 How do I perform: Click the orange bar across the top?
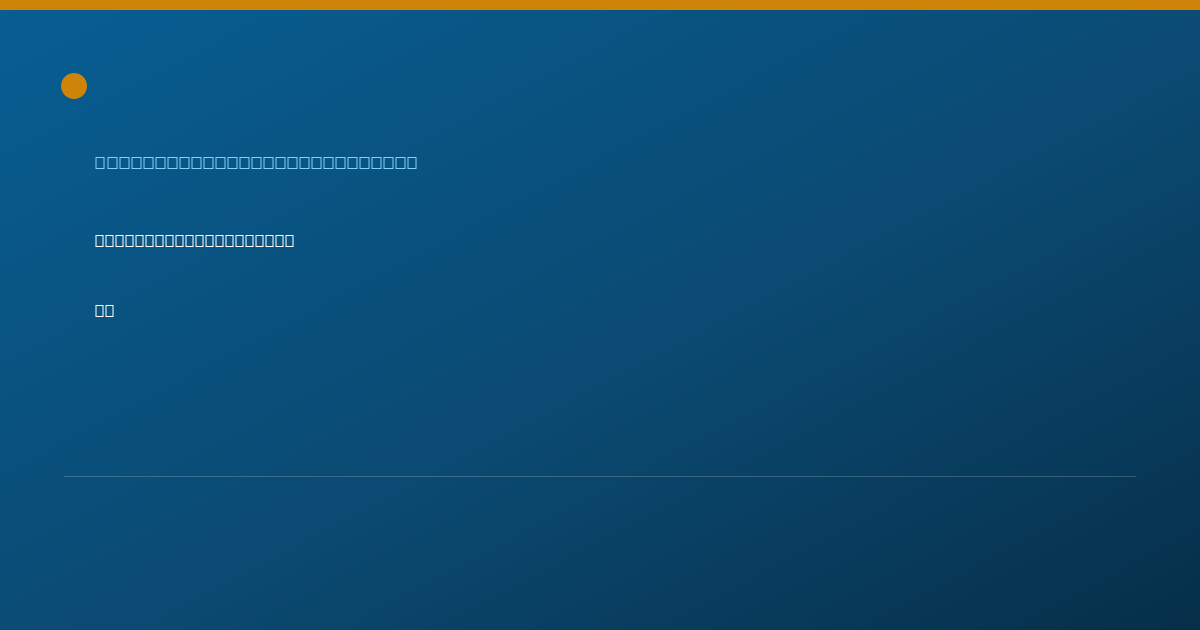[x=600, y=5]
